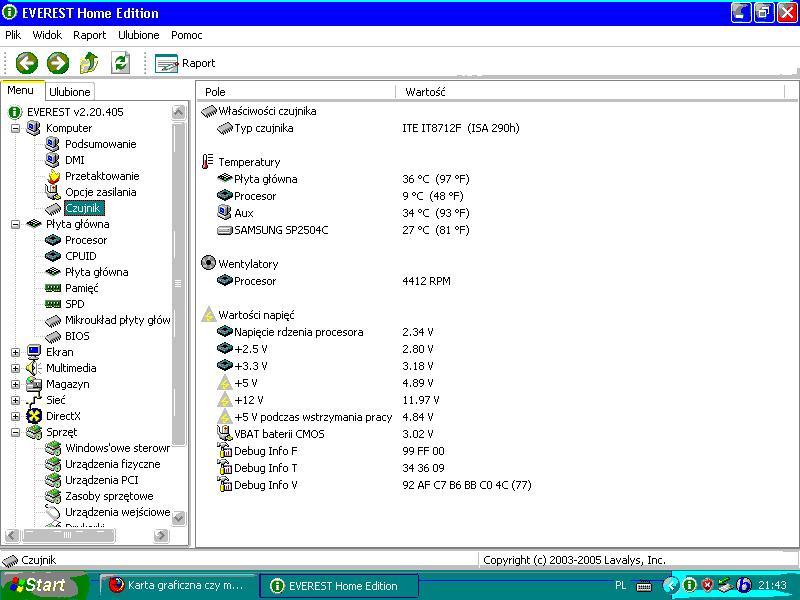Open the Płyta główna child item

pyautogui.click(x=96, y=272)
